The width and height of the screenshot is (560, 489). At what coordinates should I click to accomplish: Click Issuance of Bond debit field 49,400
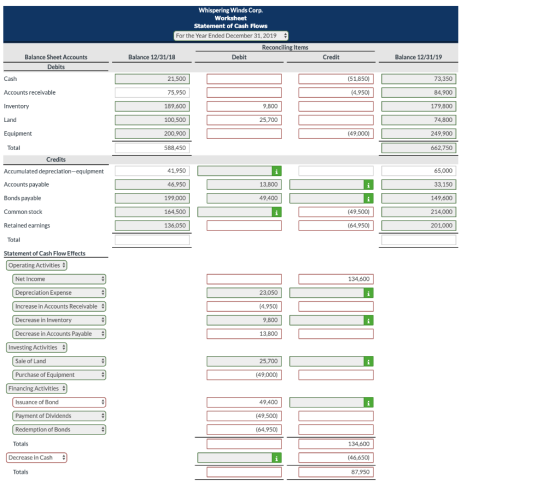tap(244, 402)
